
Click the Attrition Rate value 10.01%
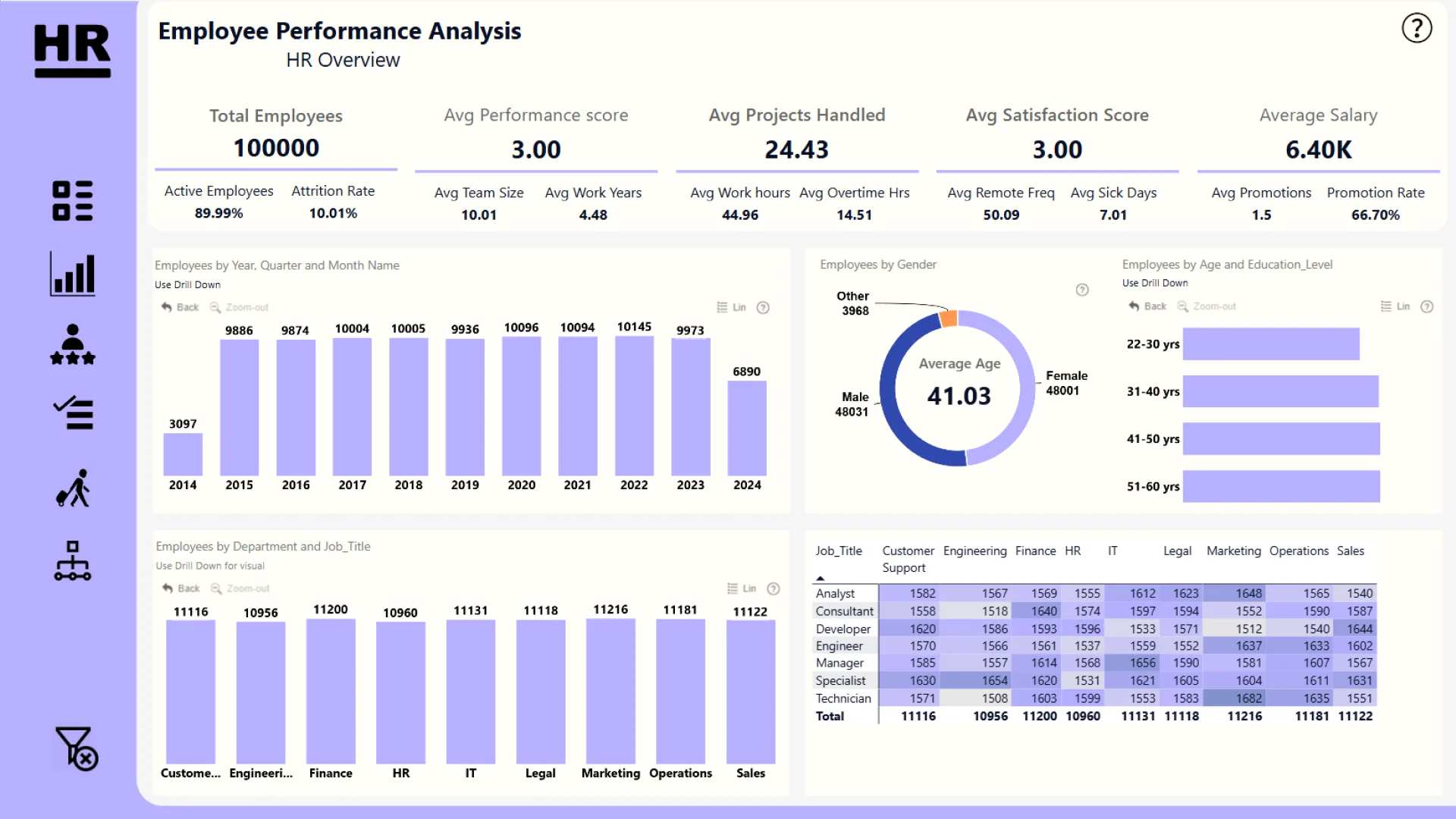(333, 213)
